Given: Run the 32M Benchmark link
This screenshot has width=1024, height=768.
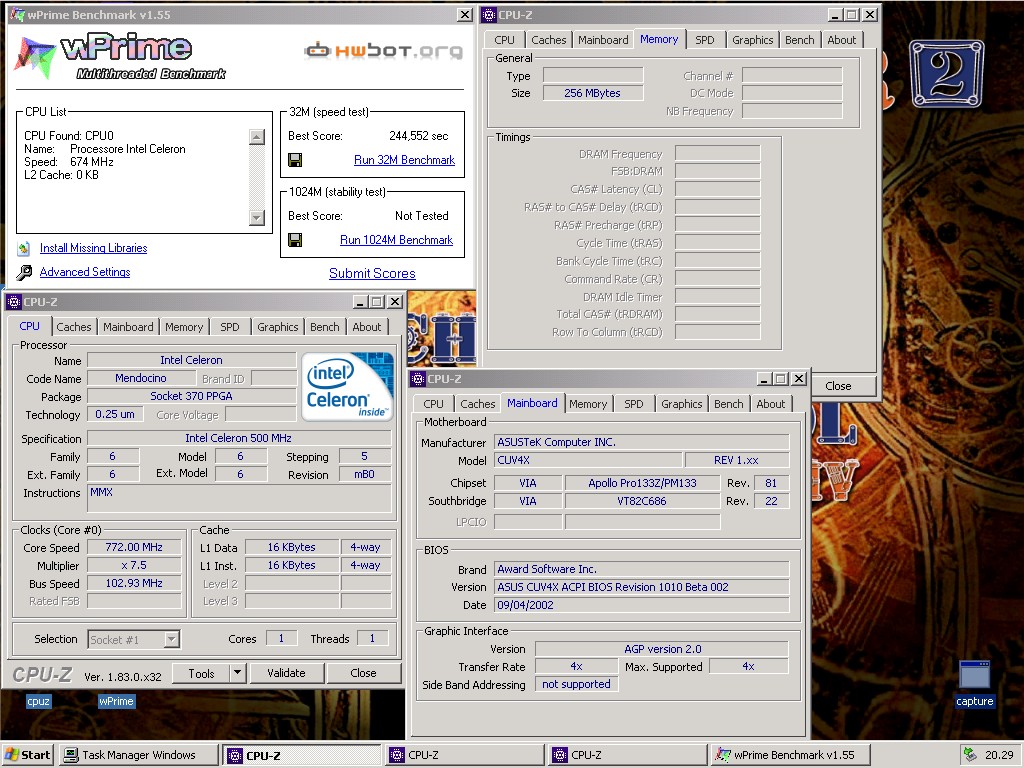Looking at the screenshot, I should tap(404, 160).
